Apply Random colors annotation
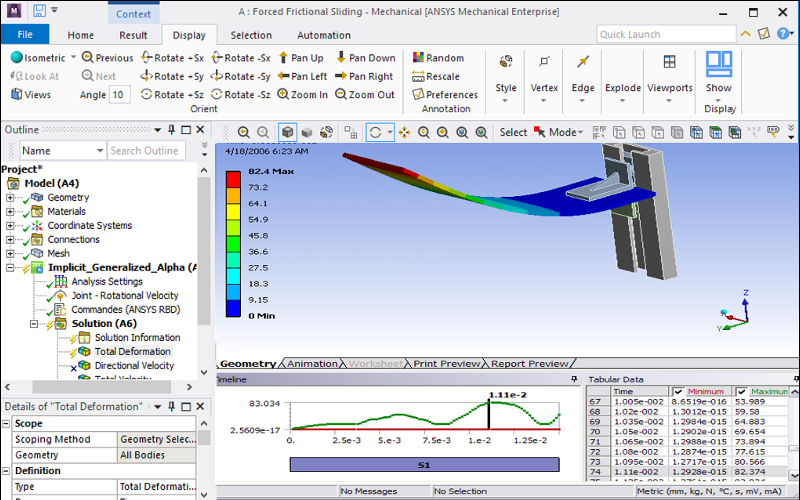Viewport: 800px width, 500px height. coord(438,58)
